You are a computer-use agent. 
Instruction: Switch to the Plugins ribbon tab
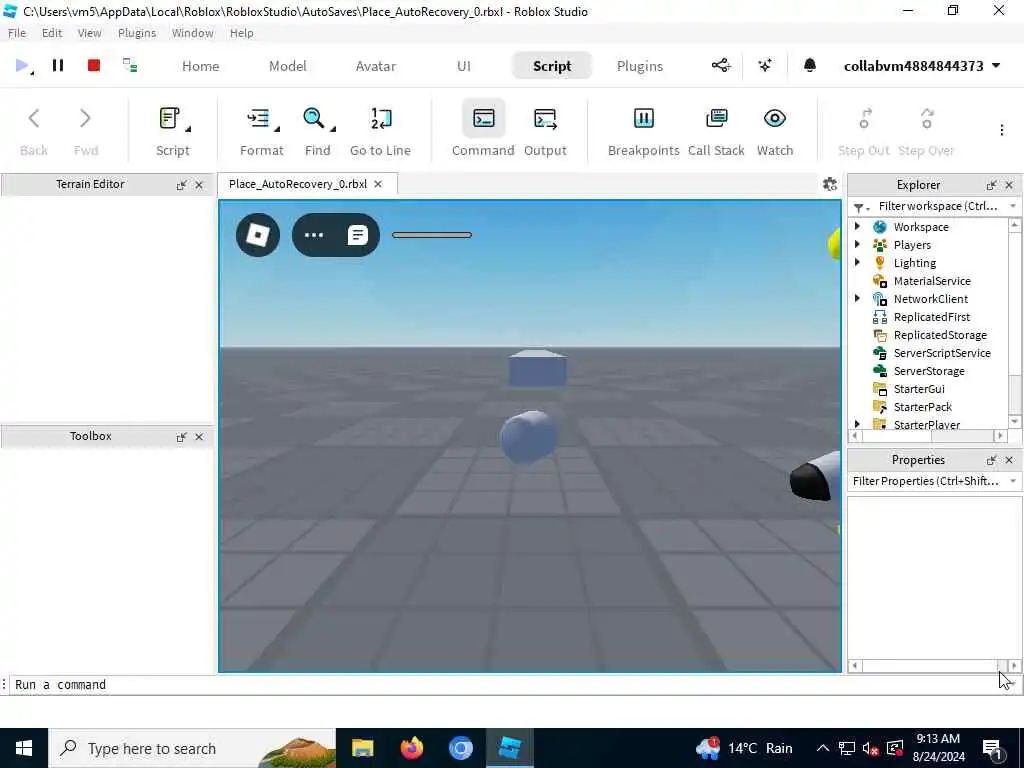pyautogui.click(x=640, y=66)
